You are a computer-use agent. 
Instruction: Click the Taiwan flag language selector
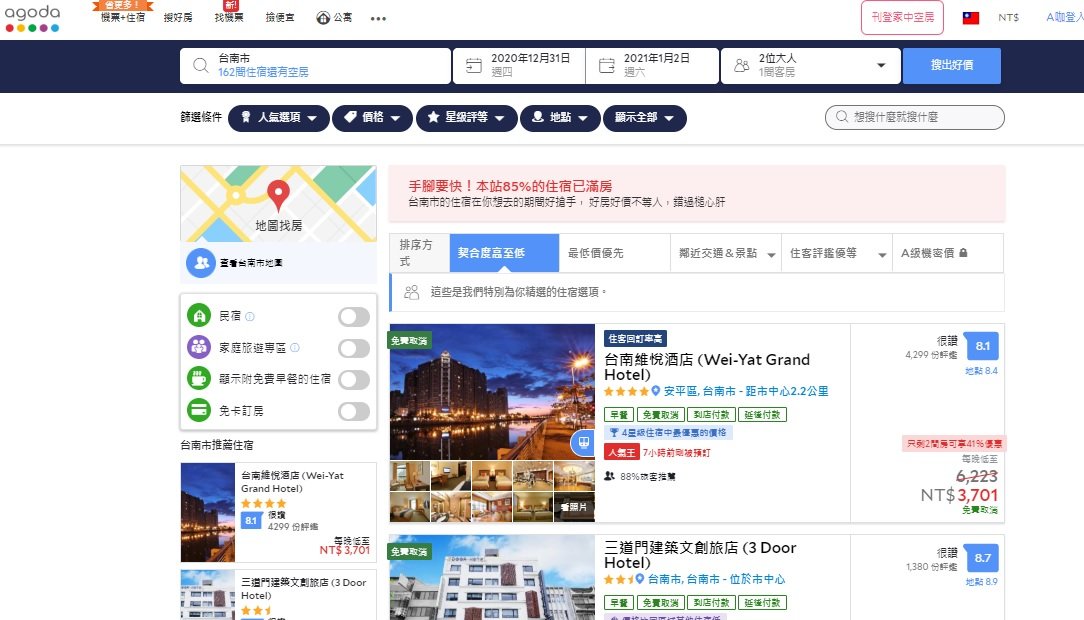(x=968, y=16)
